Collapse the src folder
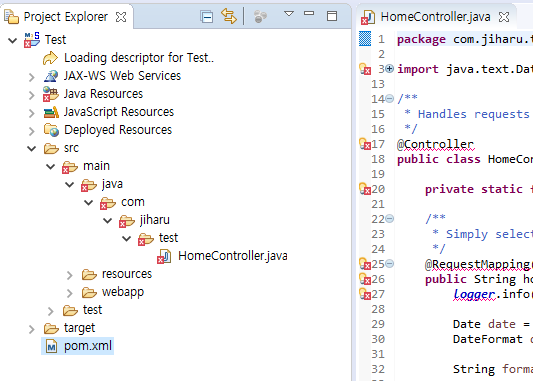 32,149
